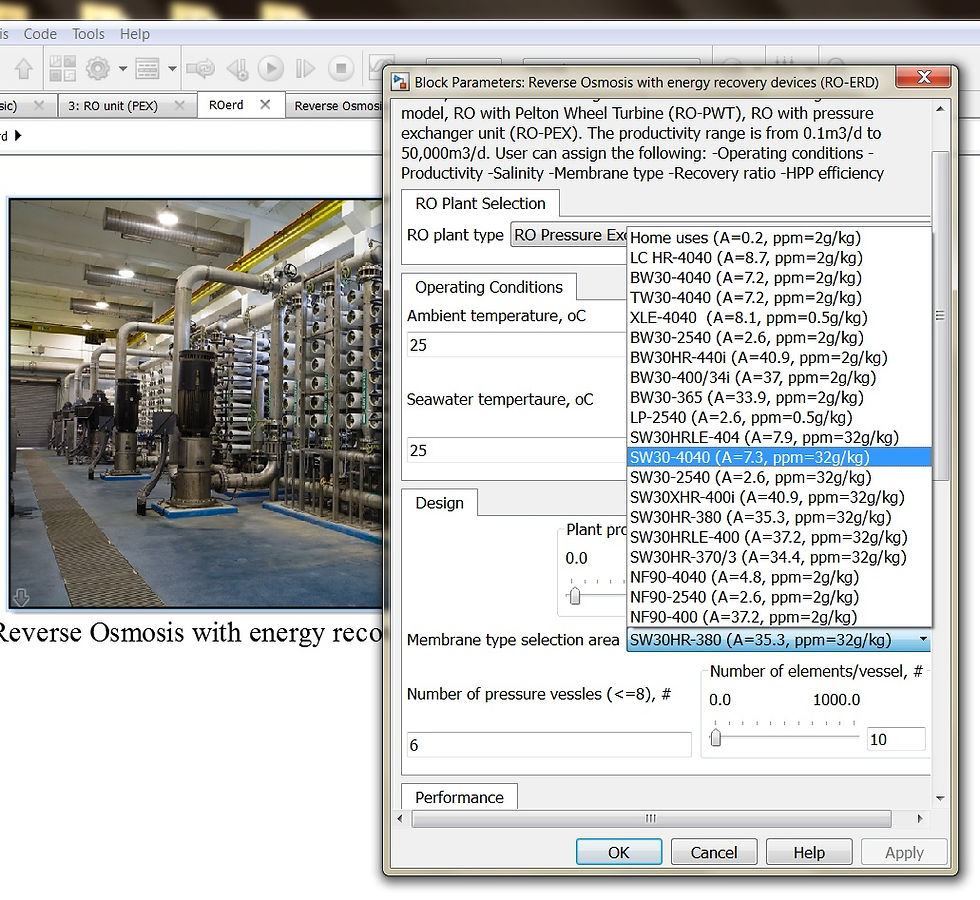
Task: Open Model Configuration gear icon
Action: pyautogui.click(x=97, y=69)
